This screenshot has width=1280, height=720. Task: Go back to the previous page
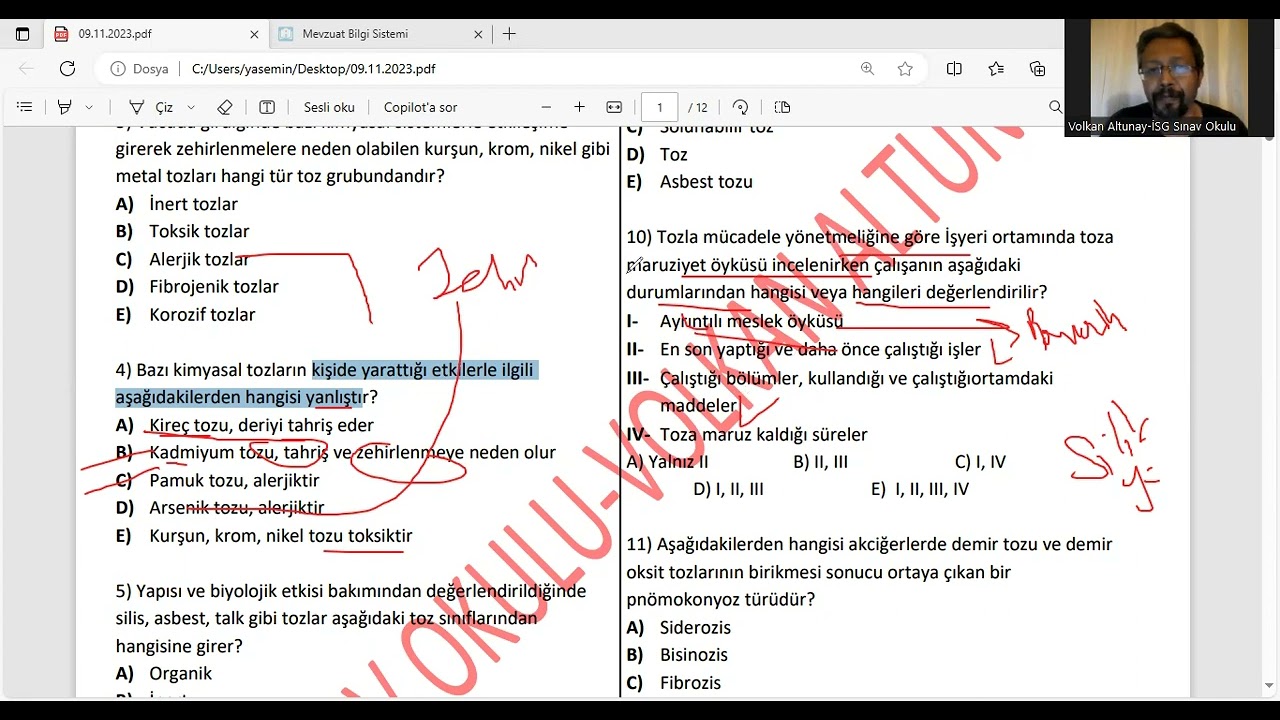26,69
